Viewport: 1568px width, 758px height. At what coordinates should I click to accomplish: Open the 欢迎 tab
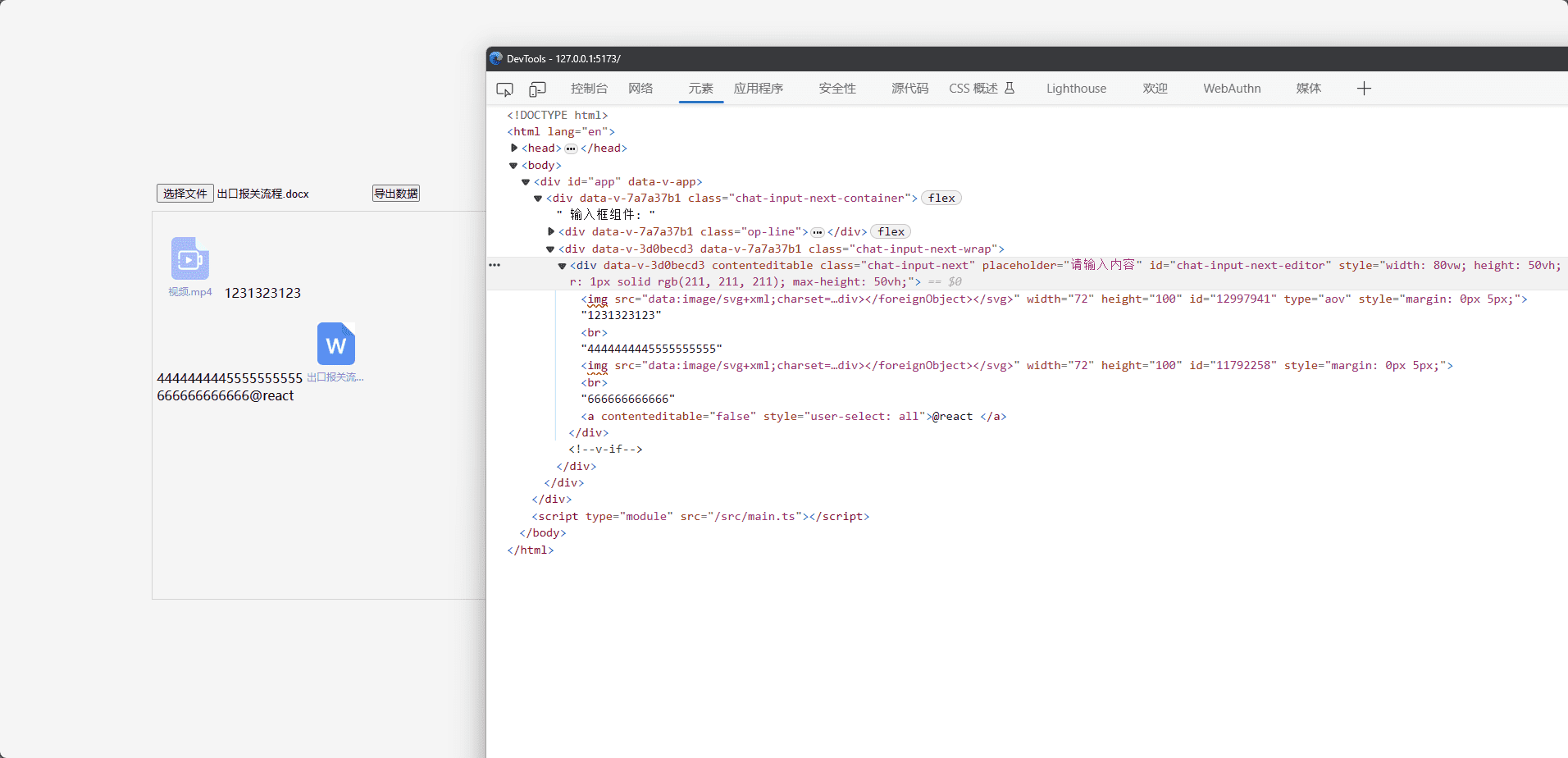point(1155,89)
